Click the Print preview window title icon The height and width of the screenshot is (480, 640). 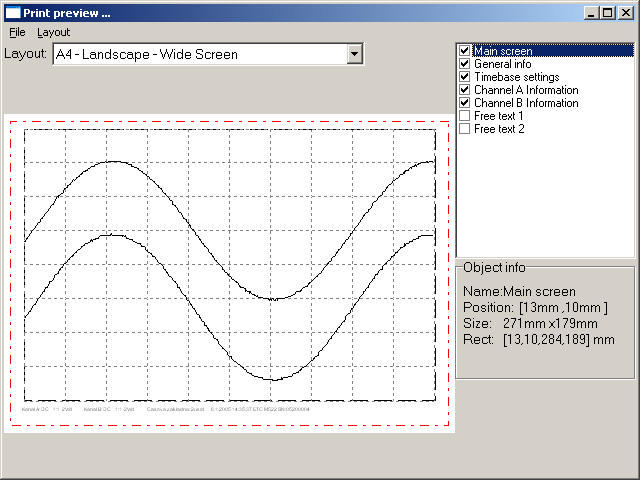(13, 13)
